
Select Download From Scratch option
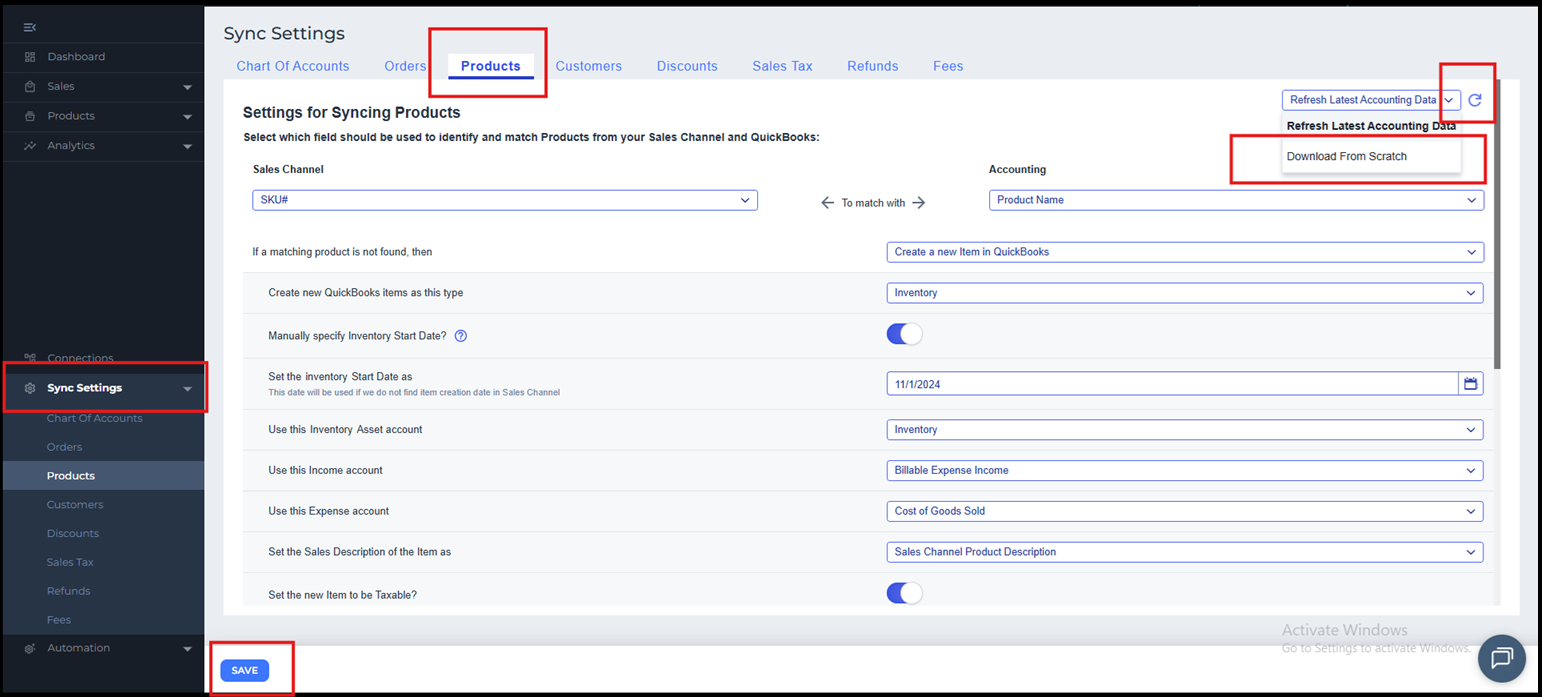coord(1347,157)
